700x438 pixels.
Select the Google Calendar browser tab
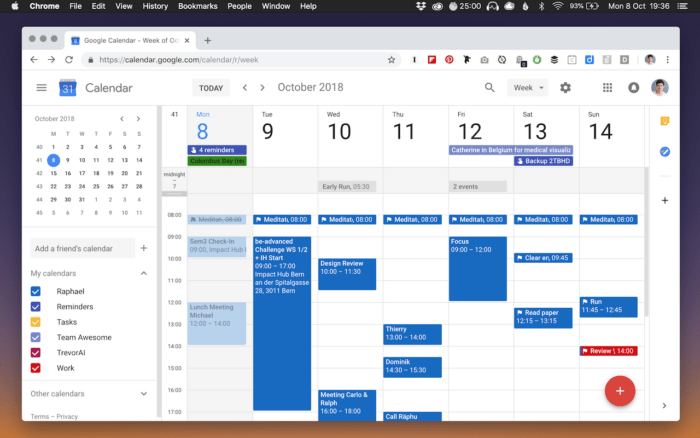coord(129,41)
